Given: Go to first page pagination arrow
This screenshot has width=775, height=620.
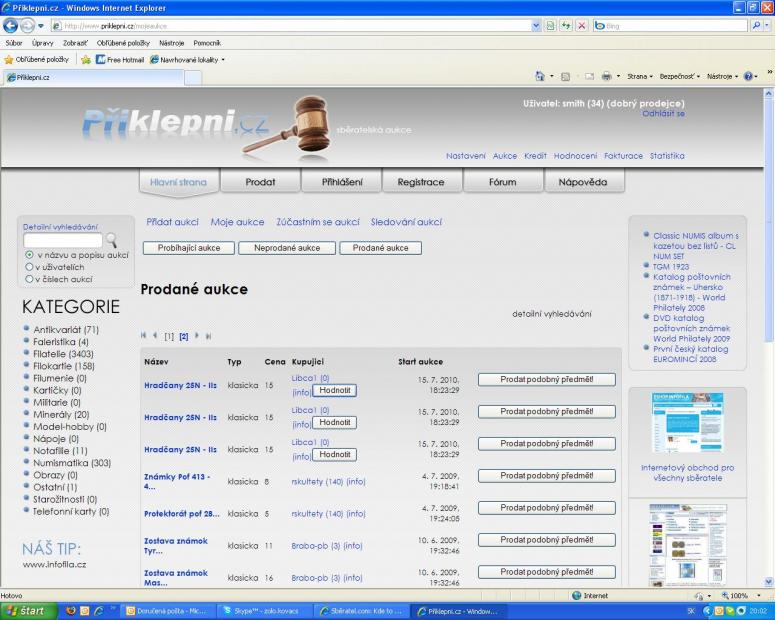Looking at the screenshot, I should pyautogui.click(x=143, y=336).
